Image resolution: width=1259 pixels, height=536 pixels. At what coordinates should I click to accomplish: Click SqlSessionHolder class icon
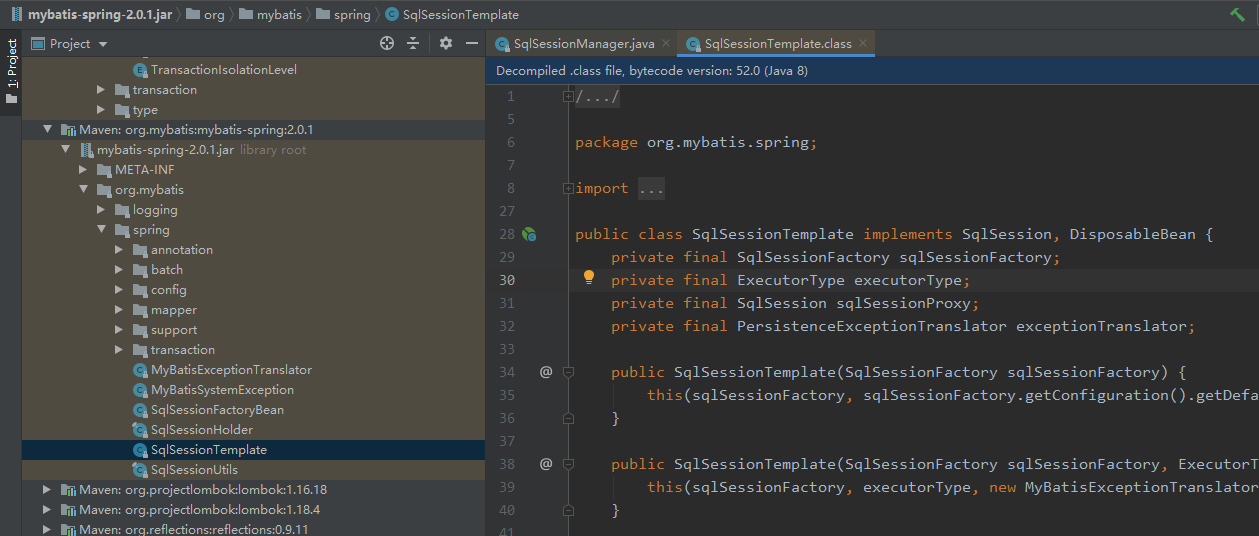click(140, 430)
